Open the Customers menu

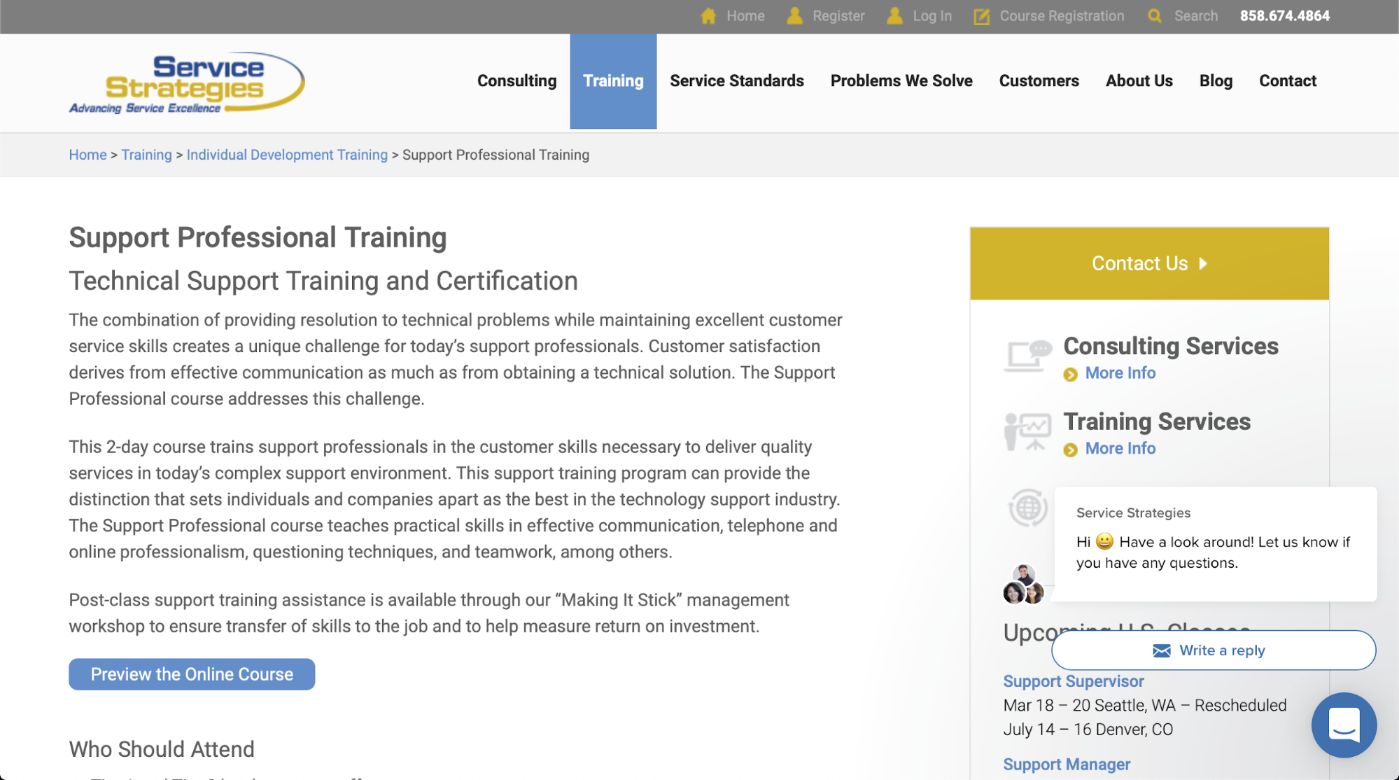[x=1039, y=81]
